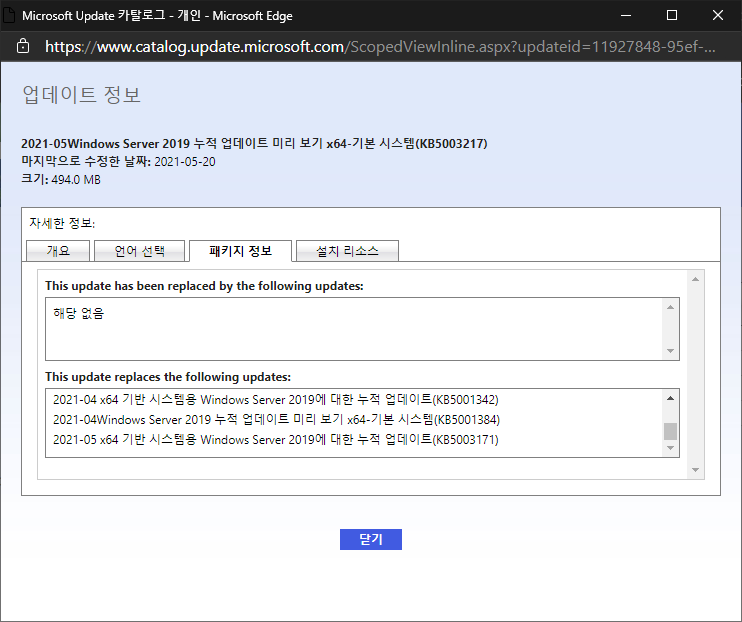742x622 pixels.
Task: Click the lock icon in address bar
Action: pos(23,46)
